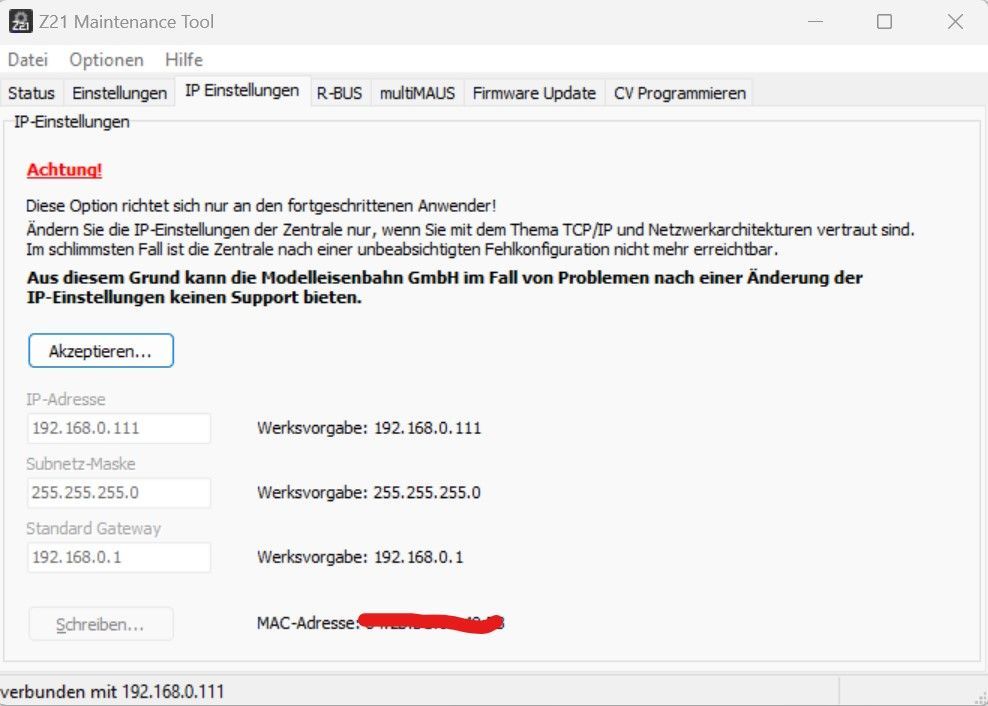Click the Subnetz-Maske field label

(81, 464)
